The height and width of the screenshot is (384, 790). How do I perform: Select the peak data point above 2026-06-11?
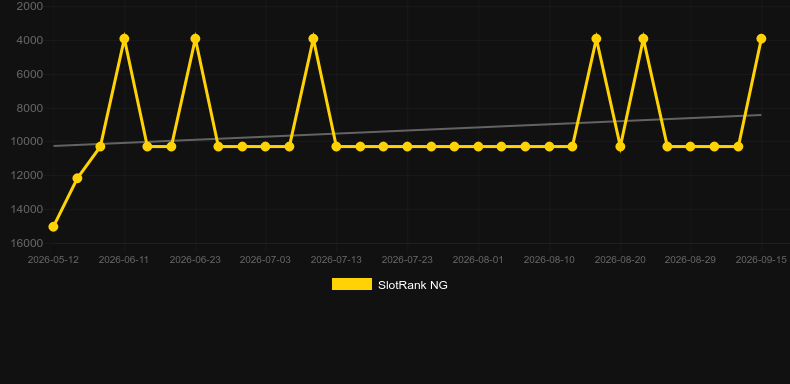pyautogui.click(x=124, y=39)
